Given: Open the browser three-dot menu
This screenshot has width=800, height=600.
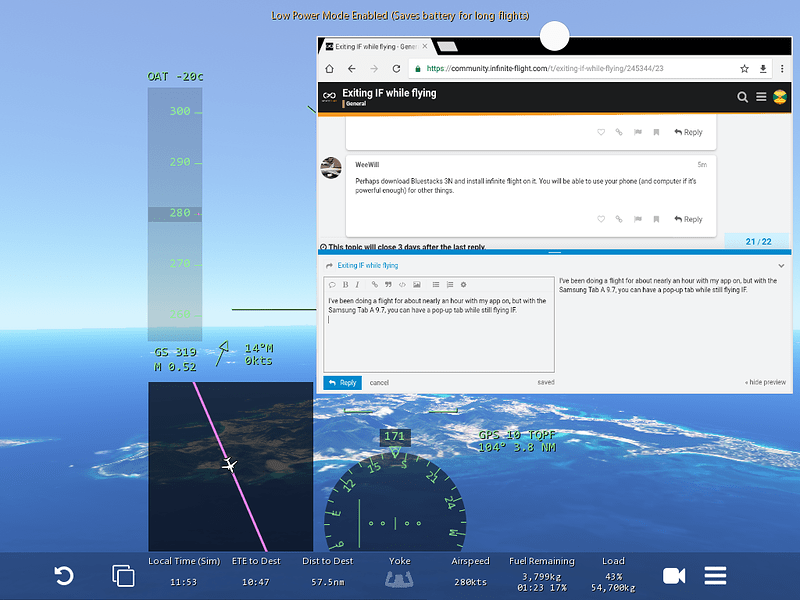Looking at the screenshot, I should tap(782, 68).
